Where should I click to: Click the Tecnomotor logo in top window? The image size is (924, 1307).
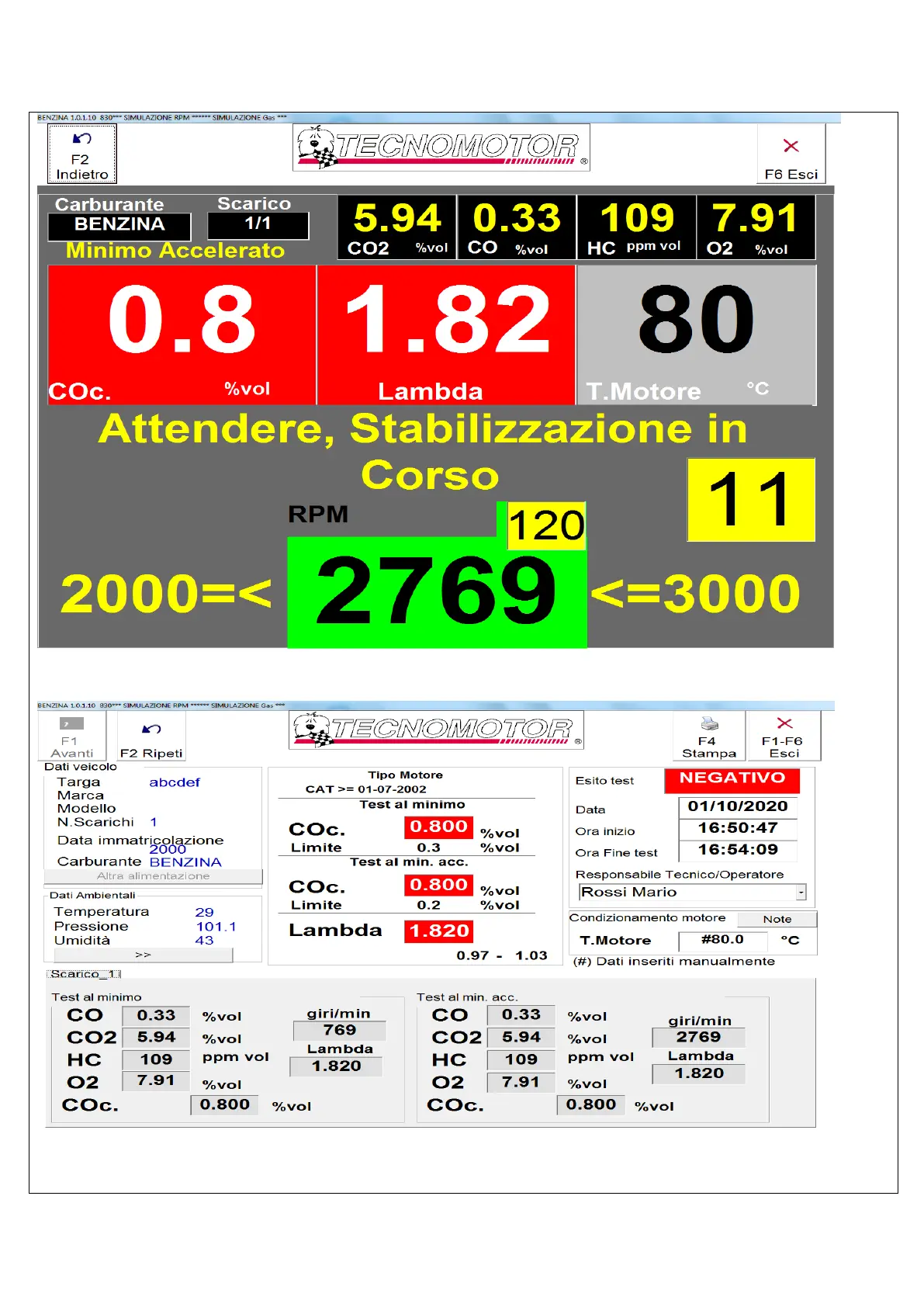tap(441, 147)
